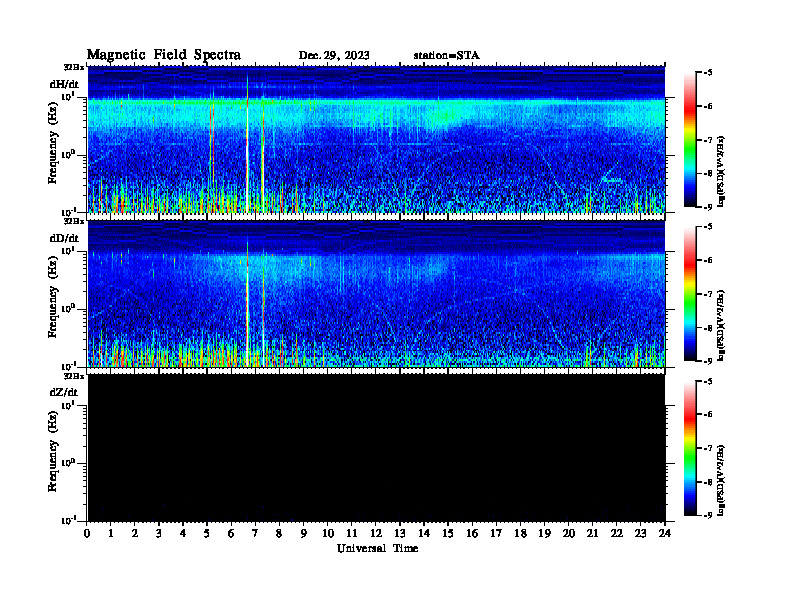Click the "Magnetic Field Spectra" title
792x612 pixels.
pyautogui.click(x=164, y=55)
